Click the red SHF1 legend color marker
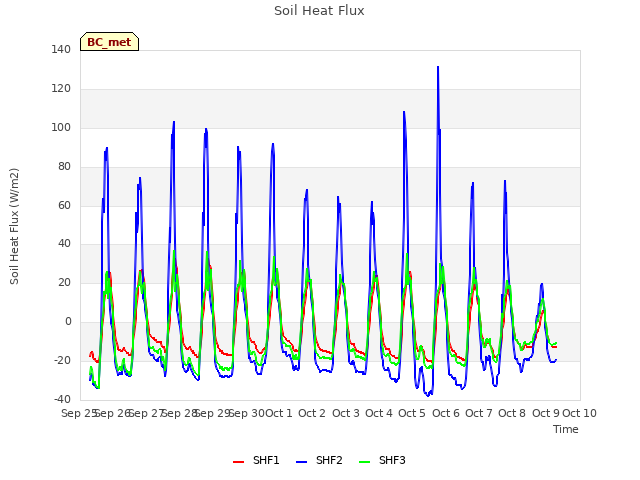 click(x=238, y=462)
